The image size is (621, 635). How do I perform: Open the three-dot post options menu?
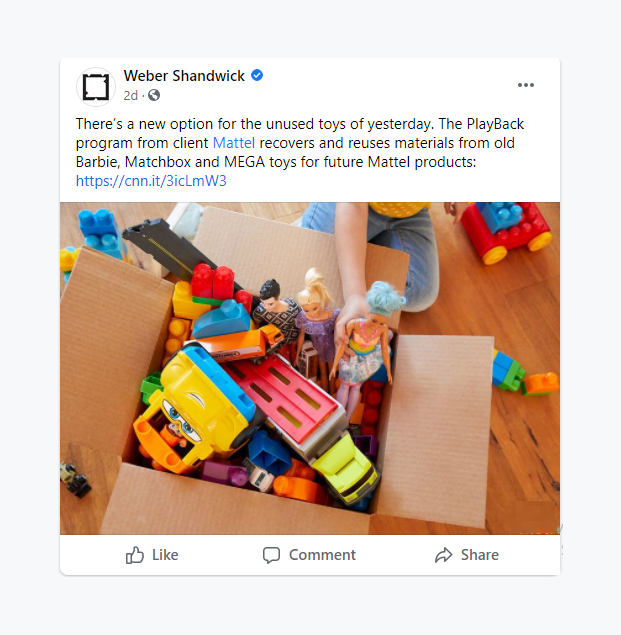tap(526, 85)
